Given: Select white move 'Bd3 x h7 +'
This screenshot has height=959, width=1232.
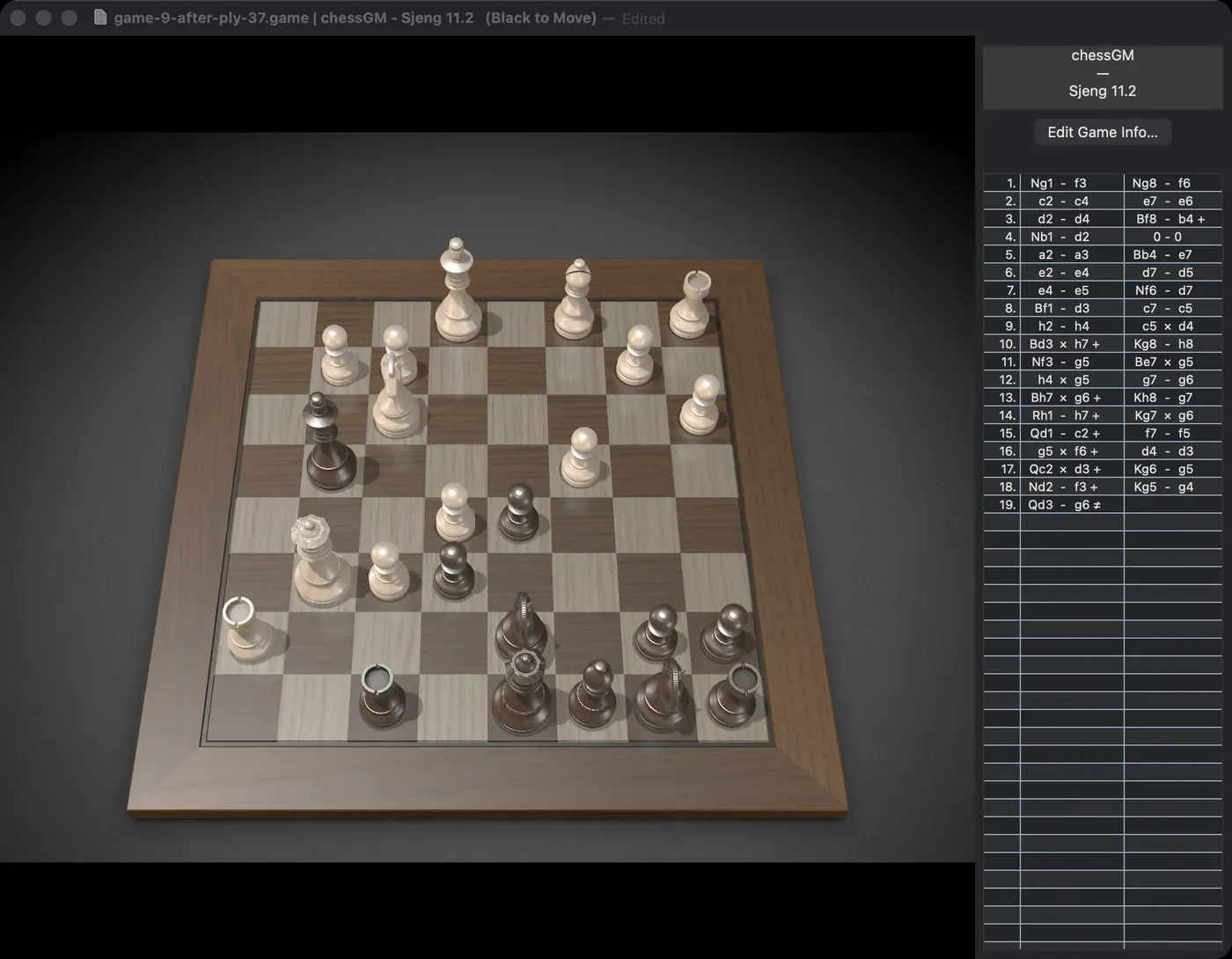Looking at the screenshot, I should tap(1072, 344).
